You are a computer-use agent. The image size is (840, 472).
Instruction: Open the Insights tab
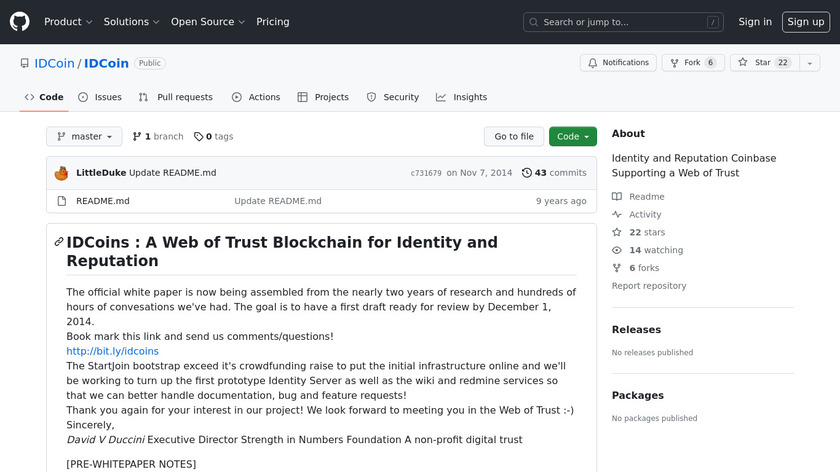(x=461, y=97)
